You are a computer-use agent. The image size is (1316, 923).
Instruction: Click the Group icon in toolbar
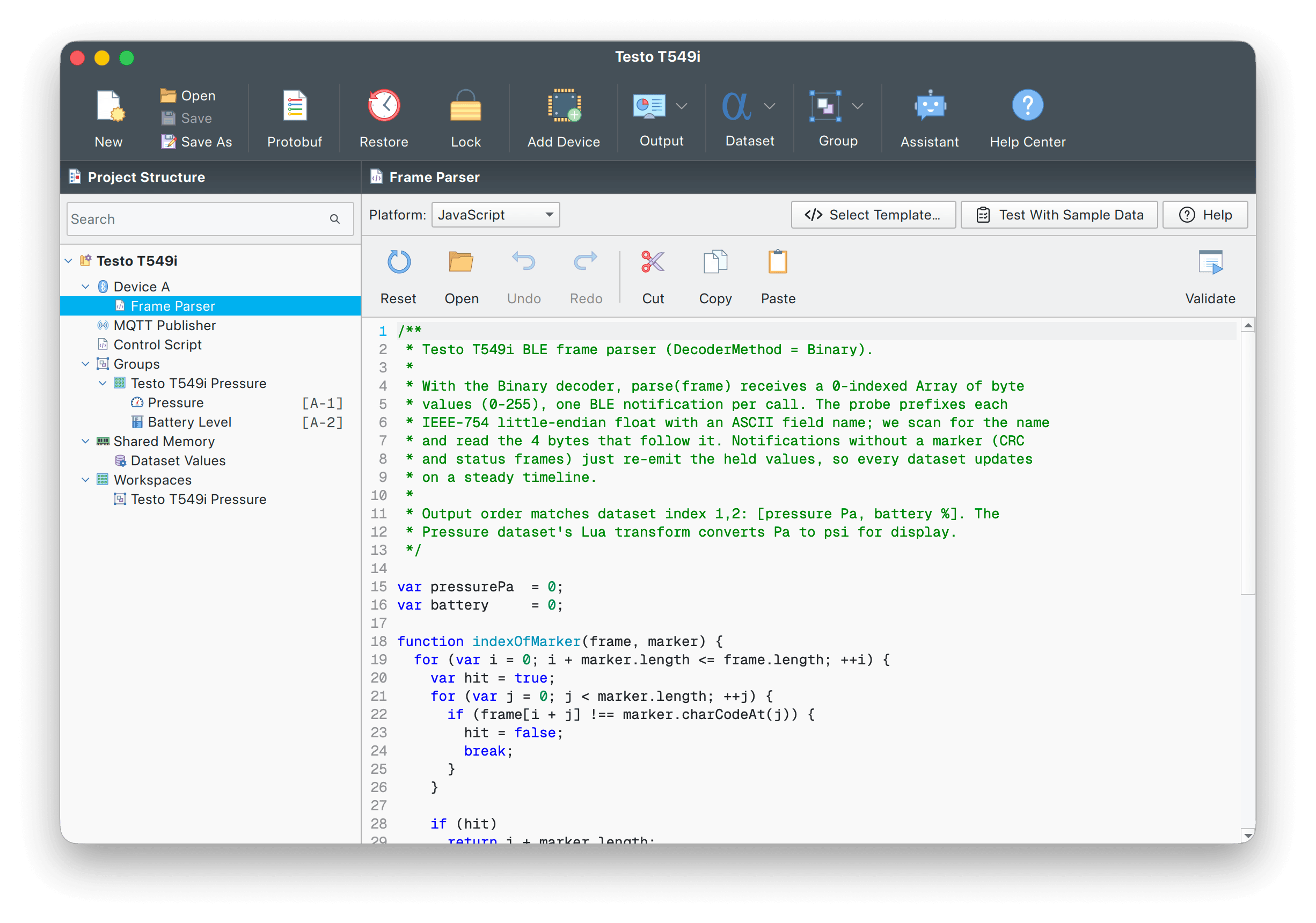coord(825,106)
